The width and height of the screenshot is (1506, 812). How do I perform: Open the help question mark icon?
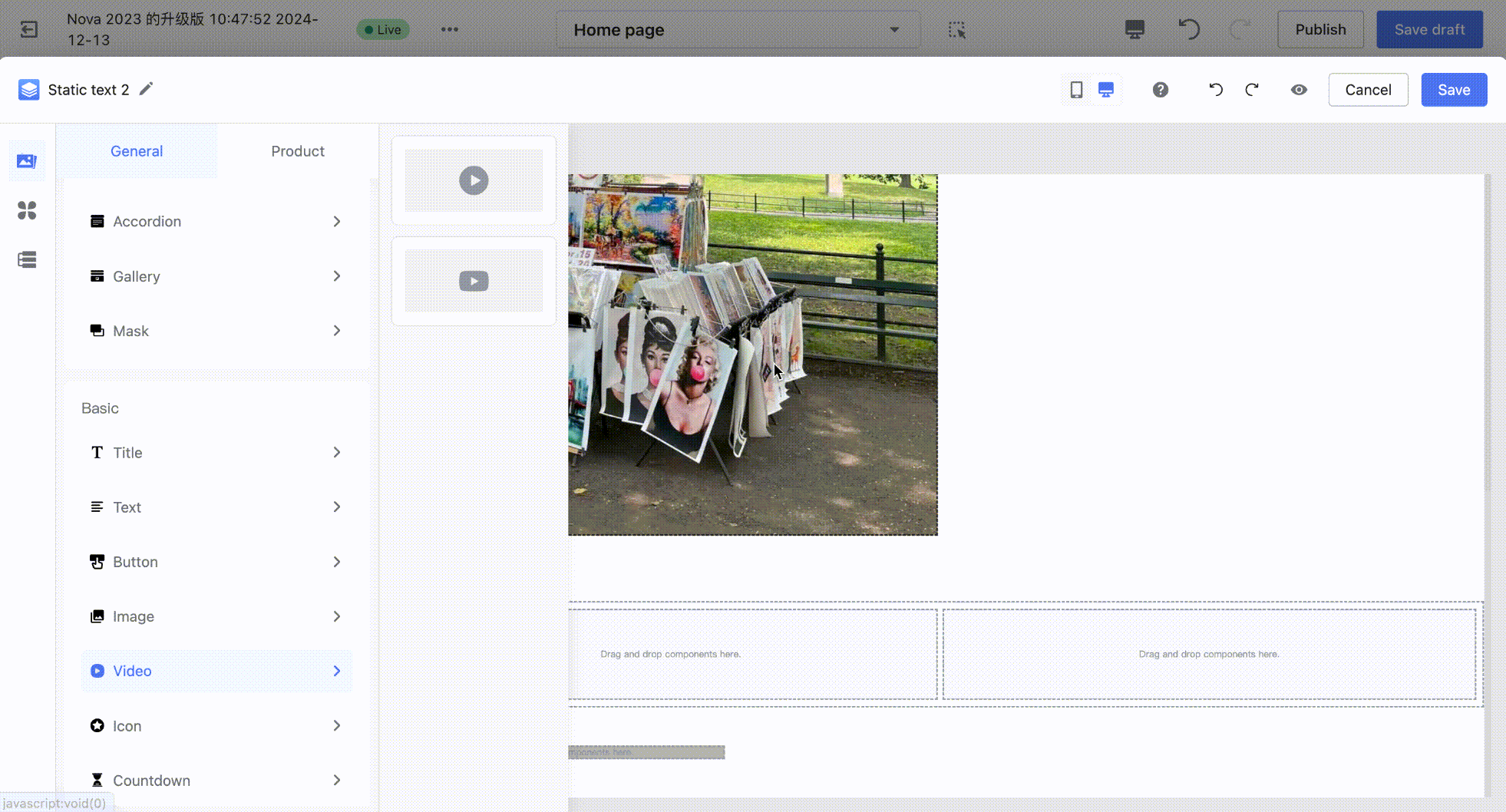[x=1160, y=90]
